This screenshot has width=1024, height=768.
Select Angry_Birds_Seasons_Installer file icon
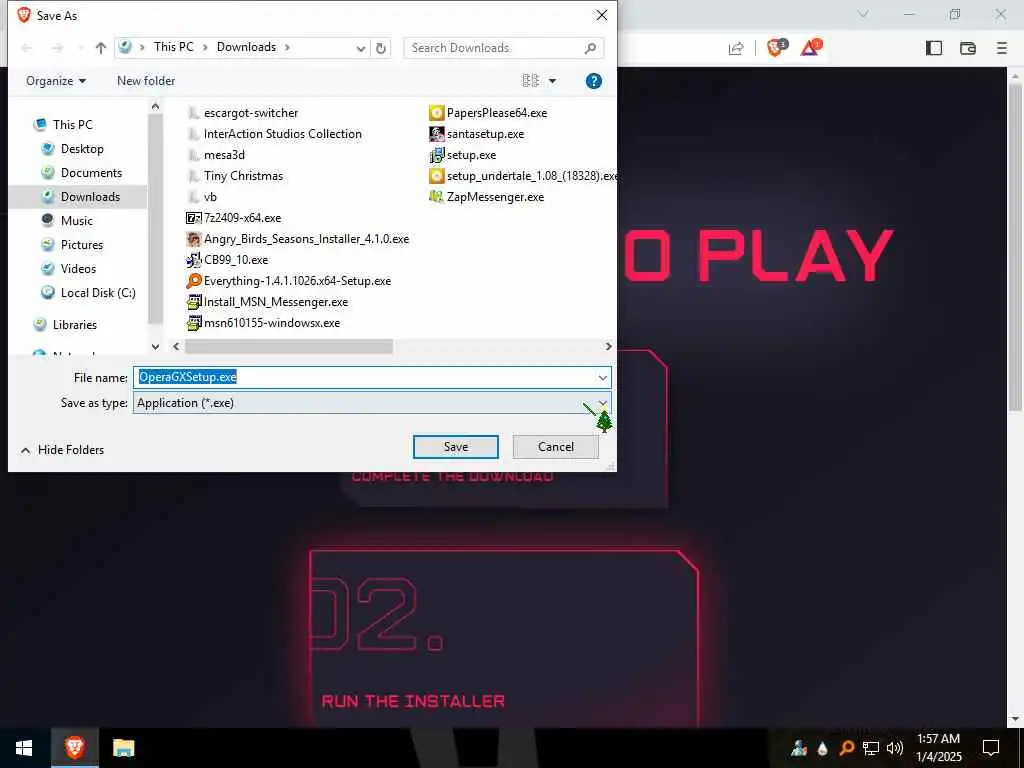click(x=194, y=239)
